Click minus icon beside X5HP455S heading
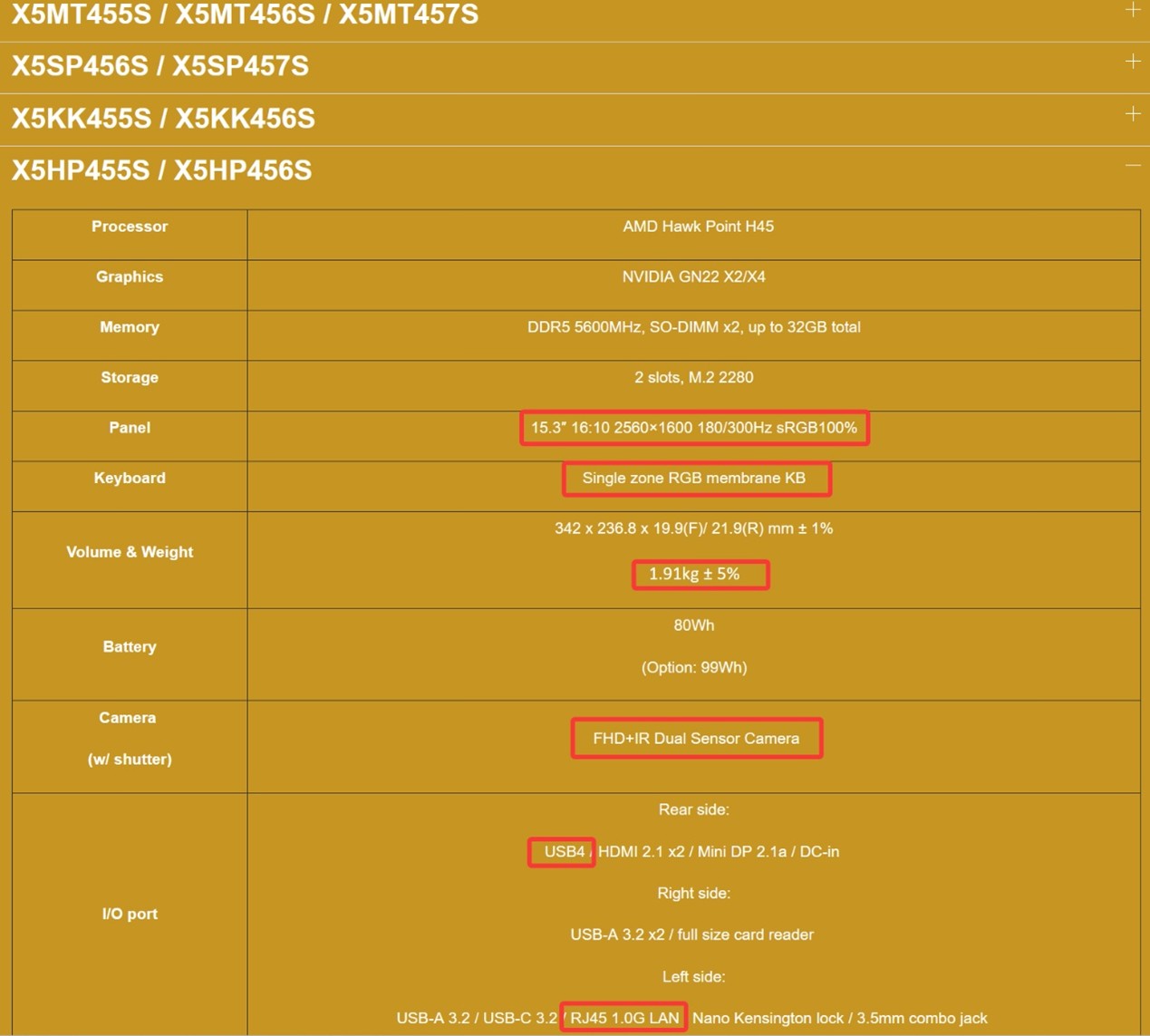The image size is (1150, 1036). point(1133,166)
